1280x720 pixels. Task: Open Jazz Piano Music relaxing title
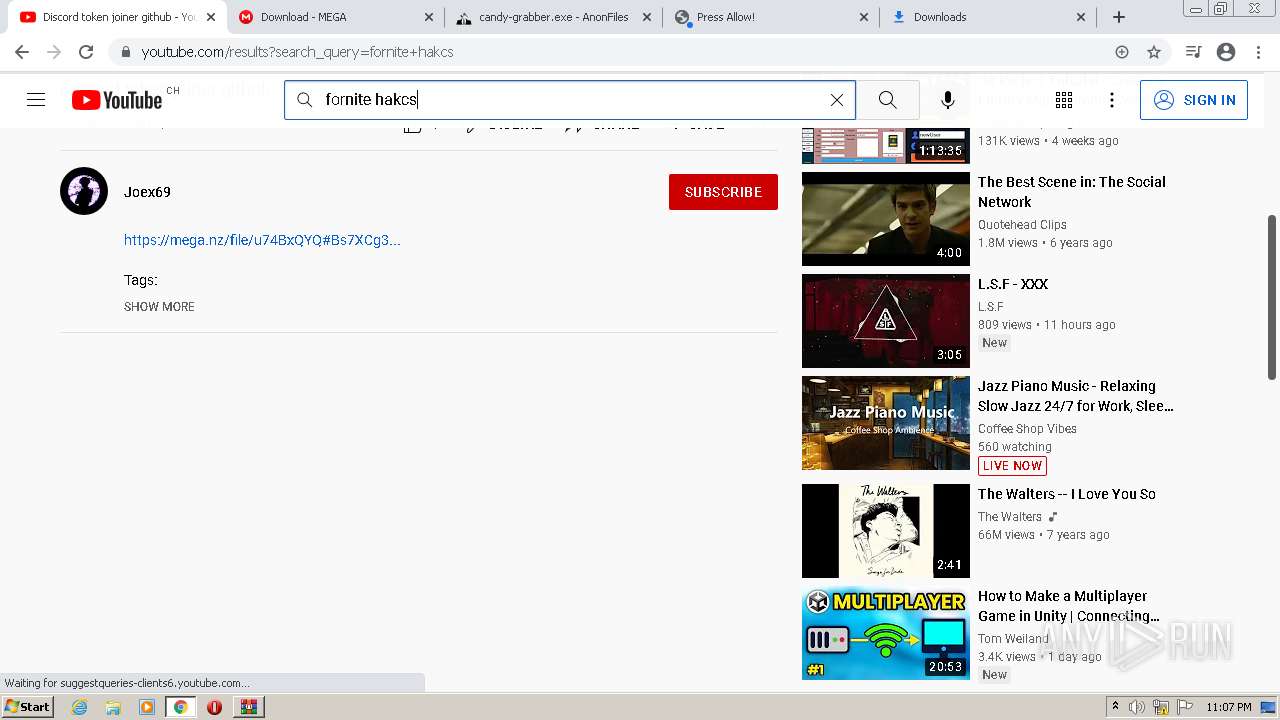pos(1076,396)
